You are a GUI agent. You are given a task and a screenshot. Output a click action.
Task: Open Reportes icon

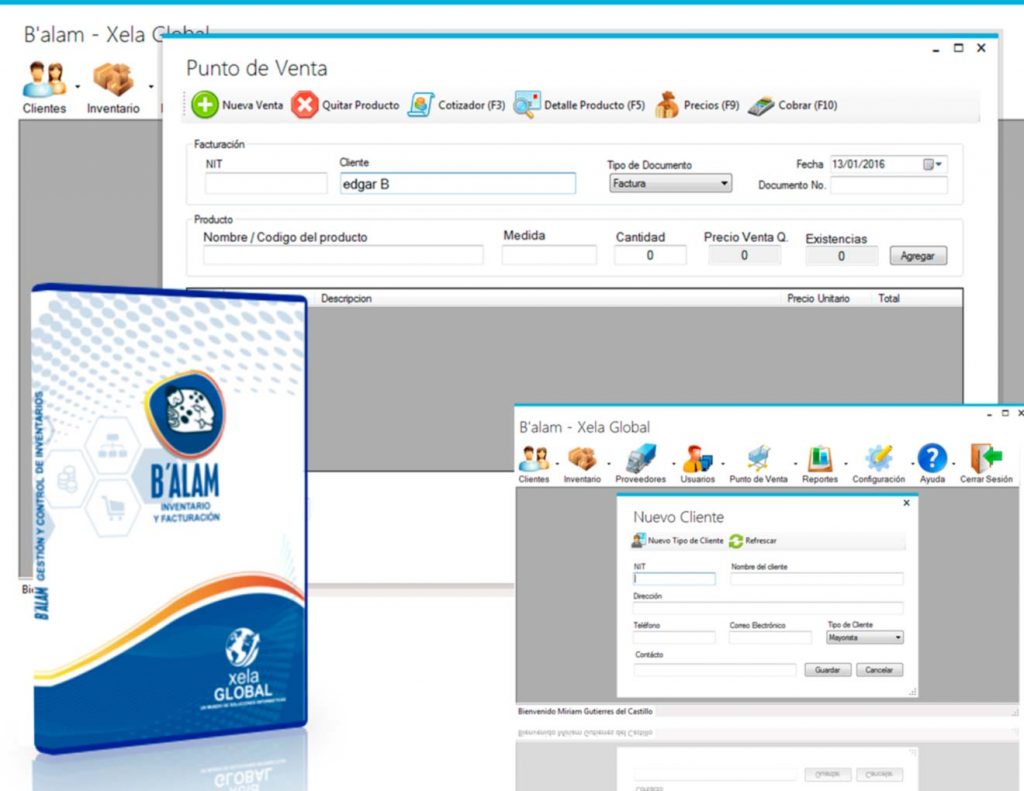pyautogui.click(x=820, y=459)
